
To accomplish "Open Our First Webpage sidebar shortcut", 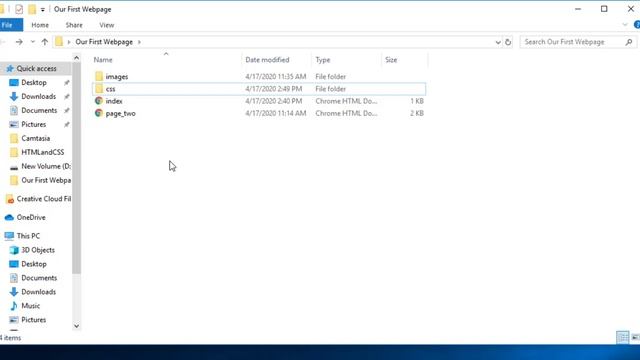I will click(x=46, y=180).
